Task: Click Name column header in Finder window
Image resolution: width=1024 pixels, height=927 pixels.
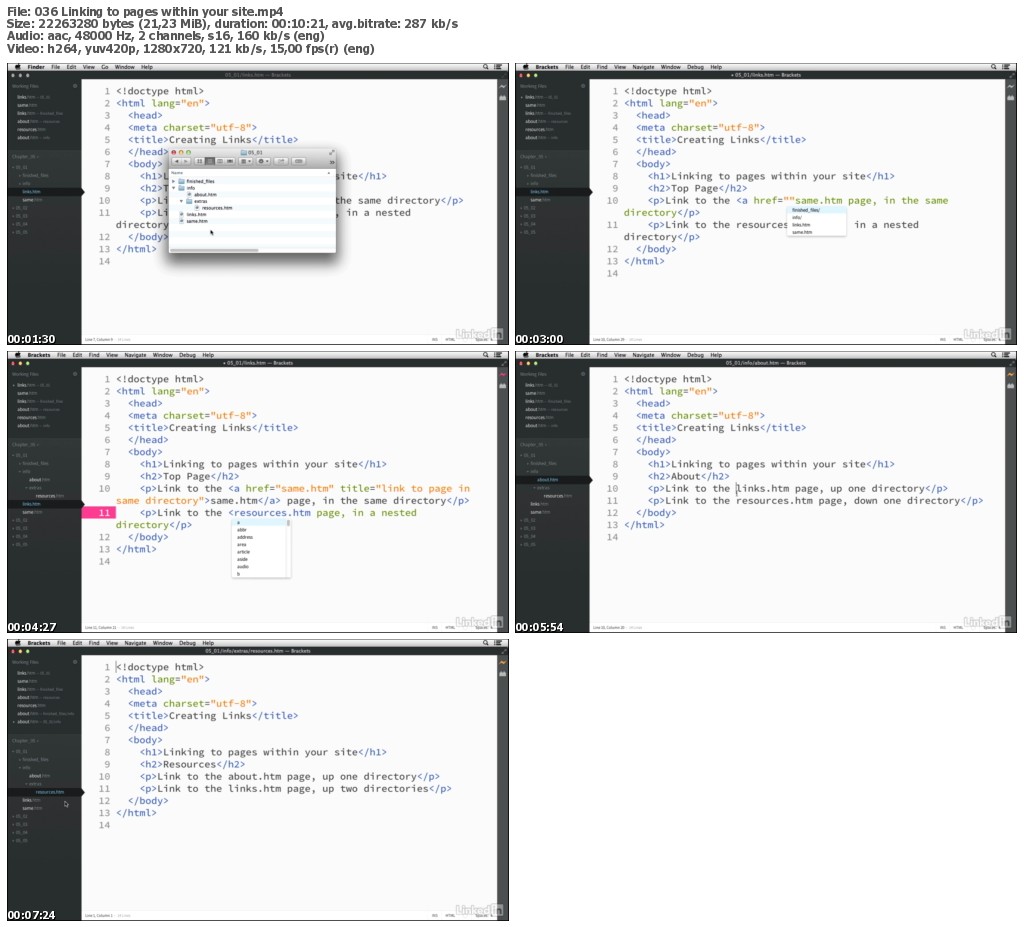Action: (x=177, y=172)
